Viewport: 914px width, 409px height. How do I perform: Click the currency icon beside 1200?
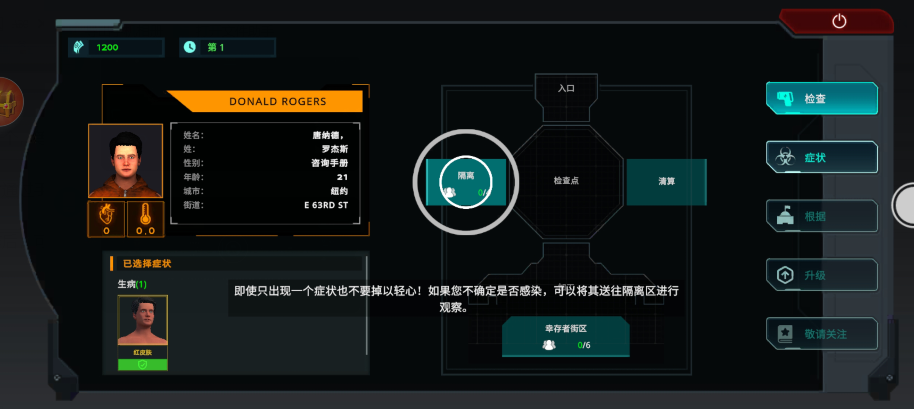point(79,47)
